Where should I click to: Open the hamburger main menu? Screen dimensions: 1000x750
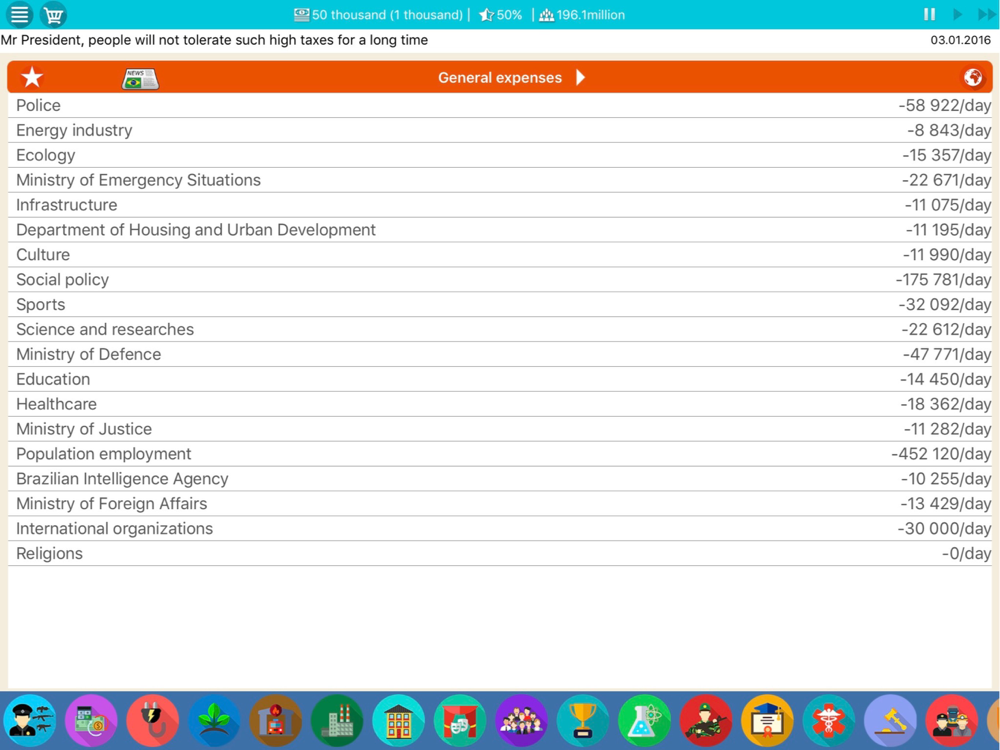(20, 14)
